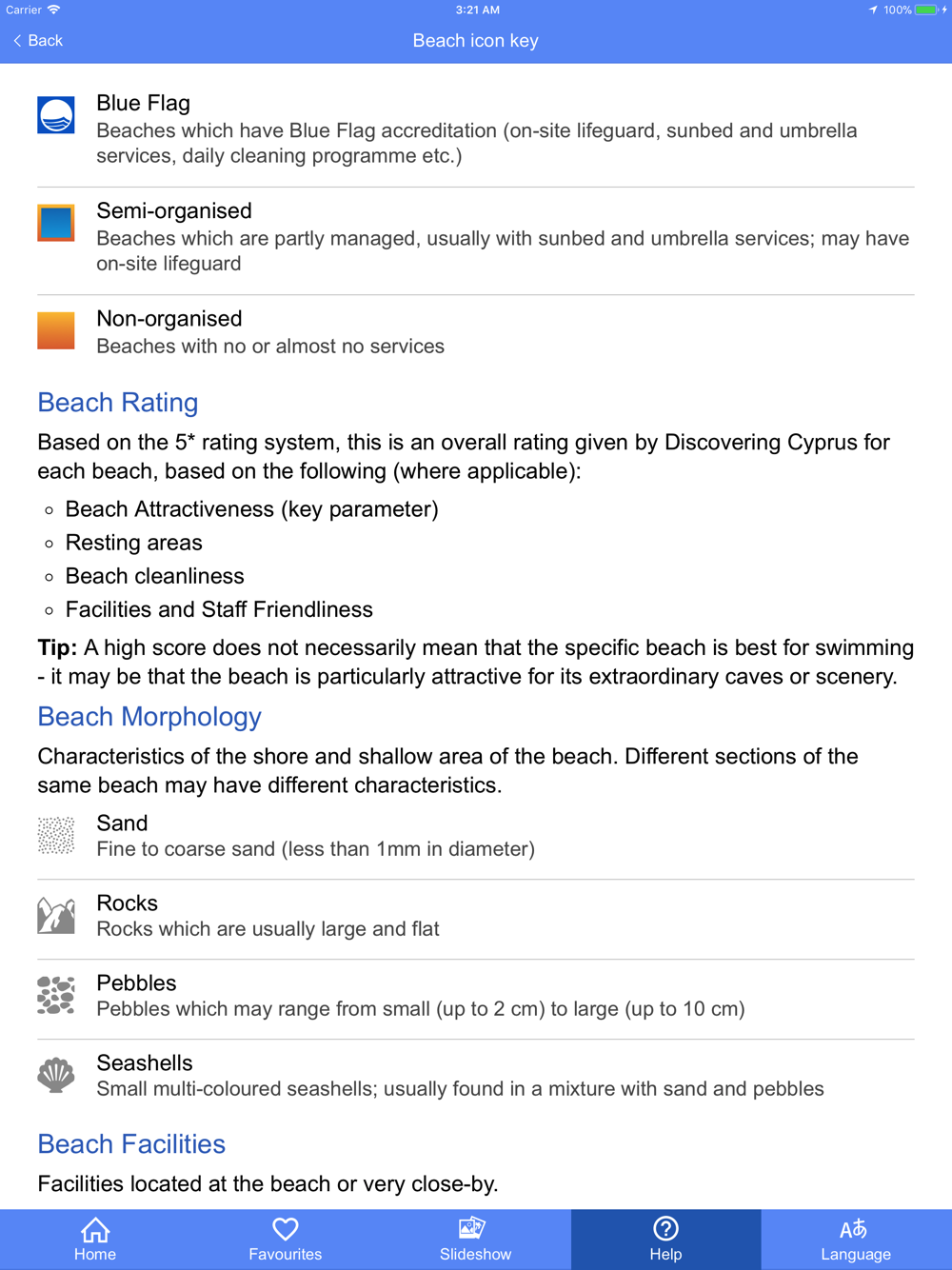Tap the Rocks mountain icon

click(x=56, y=915)
